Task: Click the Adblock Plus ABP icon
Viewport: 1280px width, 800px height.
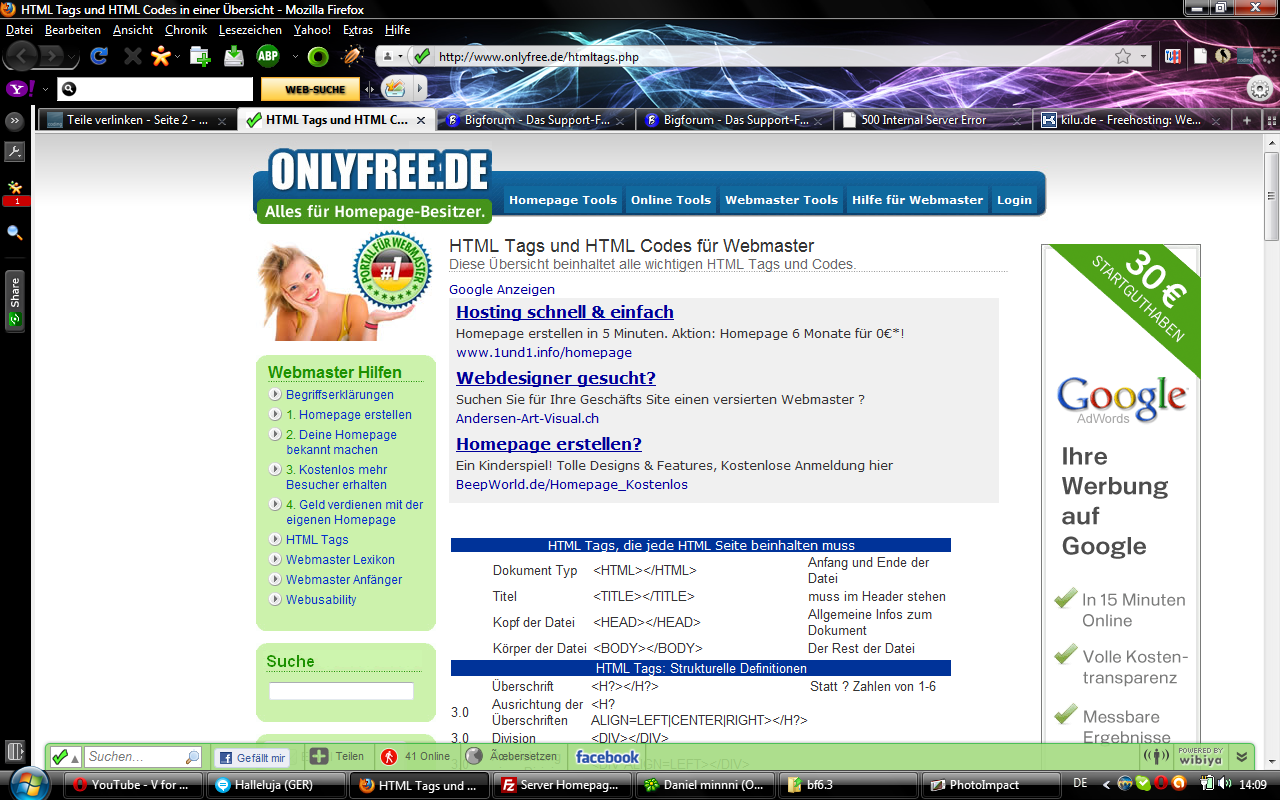Action: [268, 56]
